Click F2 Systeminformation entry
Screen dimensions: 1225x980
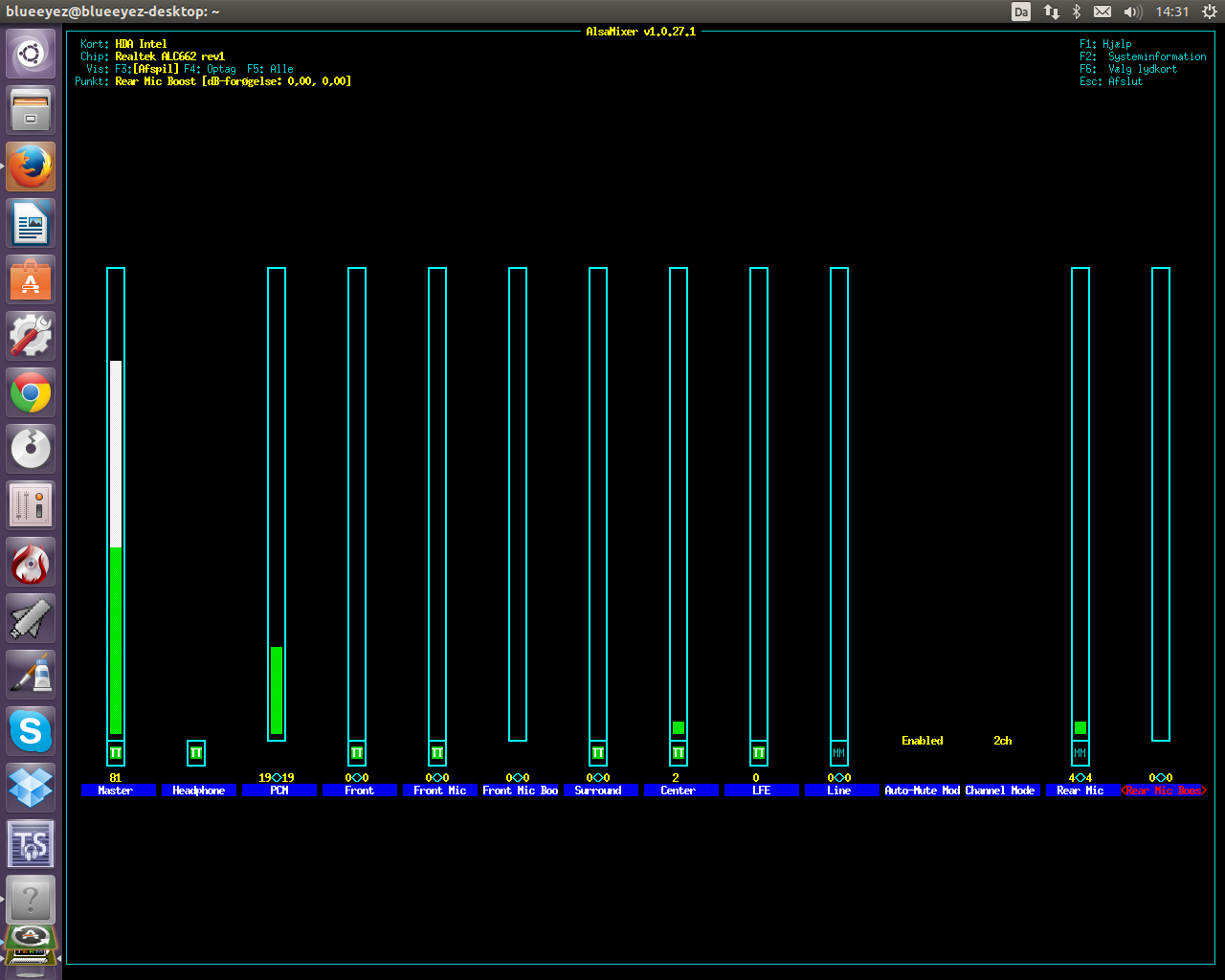click(x=1143, y=56)
